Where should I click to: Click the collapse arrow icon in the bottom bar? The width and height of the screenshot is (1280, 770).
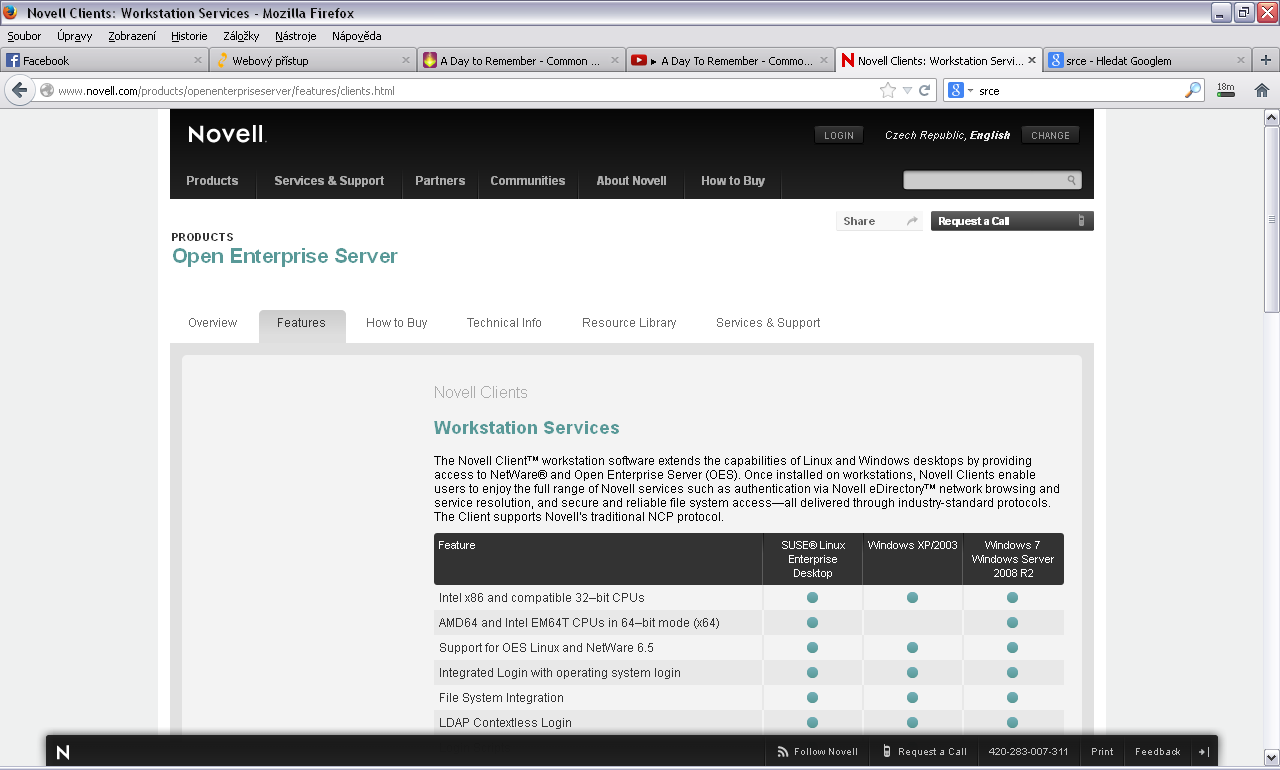1204,752
